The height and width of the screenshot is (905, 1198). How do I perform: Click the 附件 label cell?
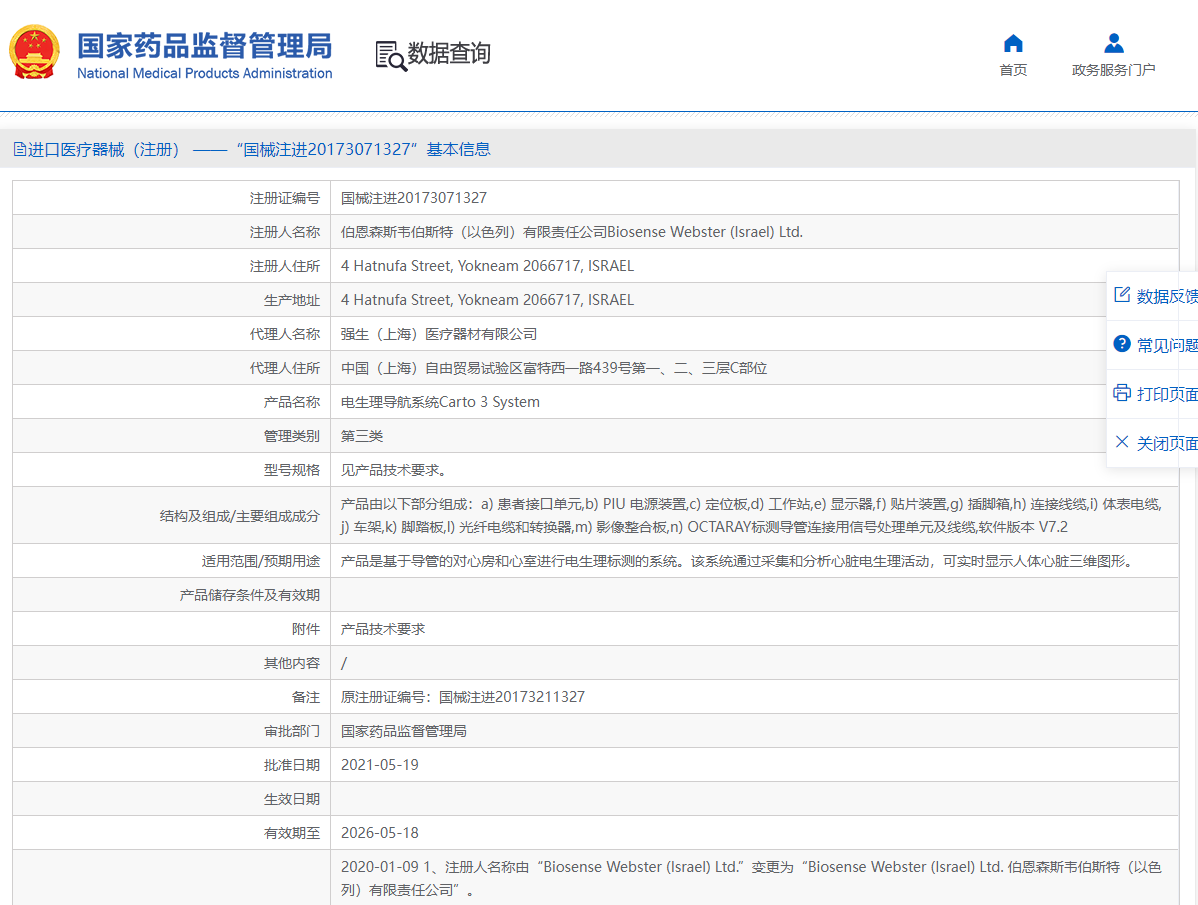[x=171, y=629]
